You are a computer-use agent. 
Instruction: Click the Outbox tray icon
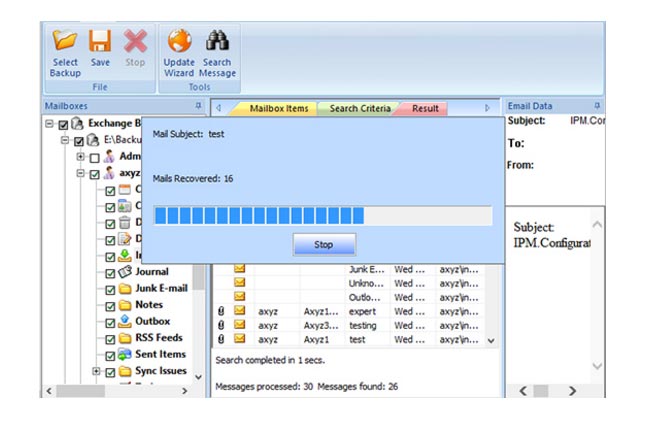(x=125, y=321)
